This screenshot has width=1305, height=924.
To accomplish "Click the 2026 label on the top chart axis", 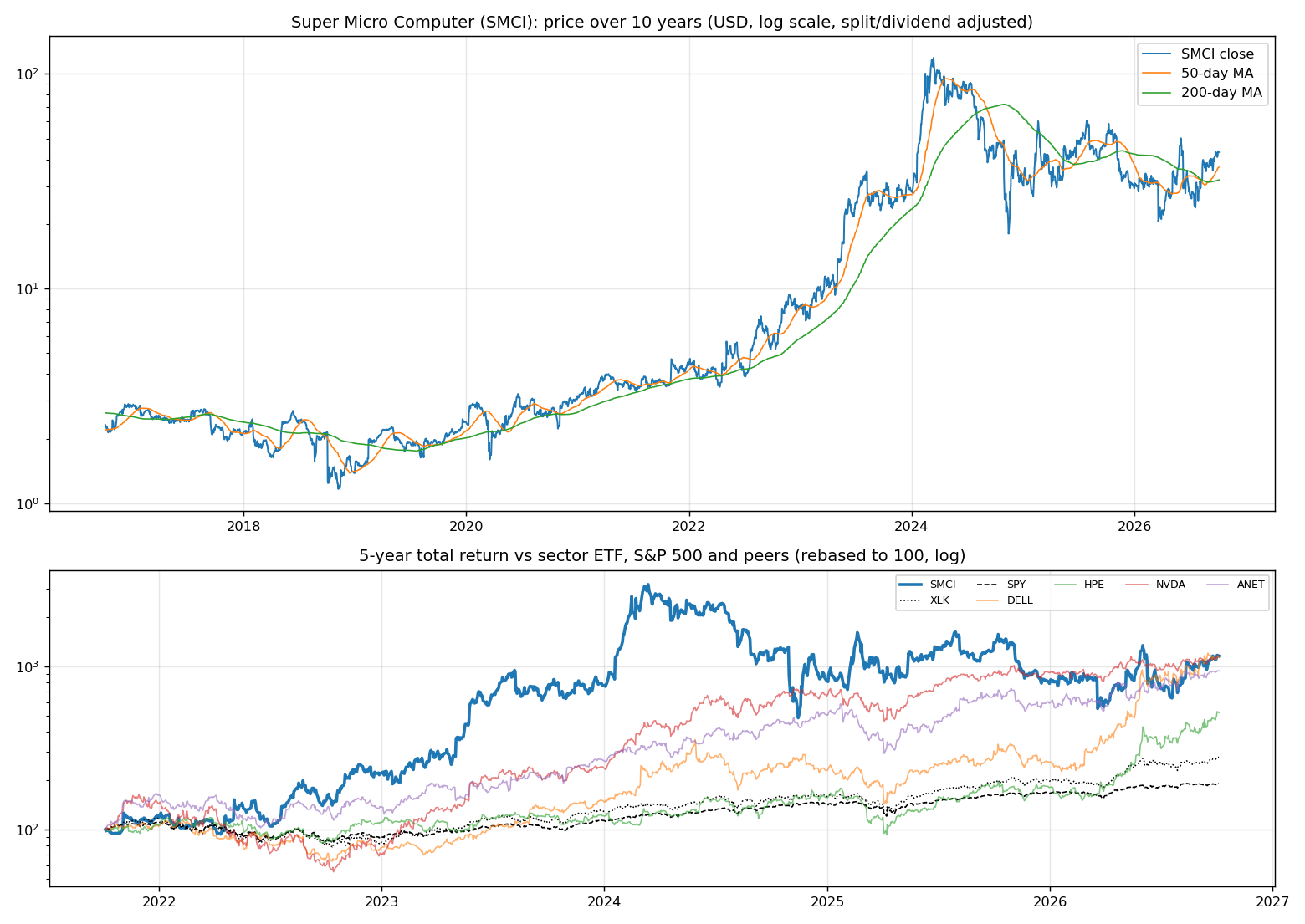I will (1134, 526).
